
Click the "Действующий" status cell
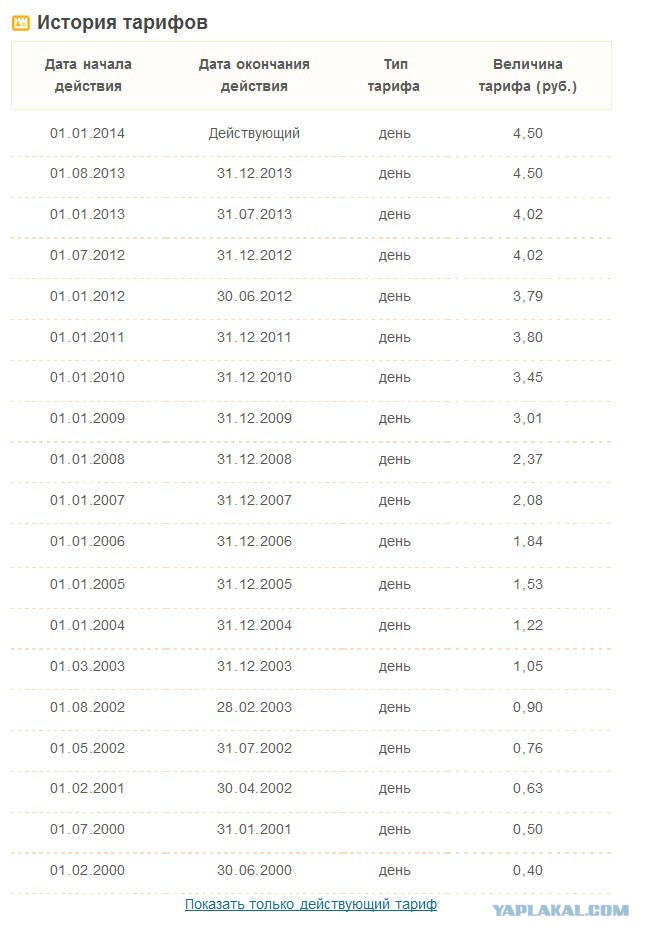(254, 133)
